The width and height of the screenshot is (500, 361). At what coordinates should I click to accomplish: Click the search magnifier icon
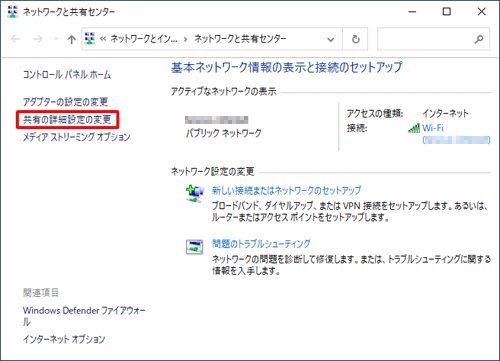[x=479, y=39]
